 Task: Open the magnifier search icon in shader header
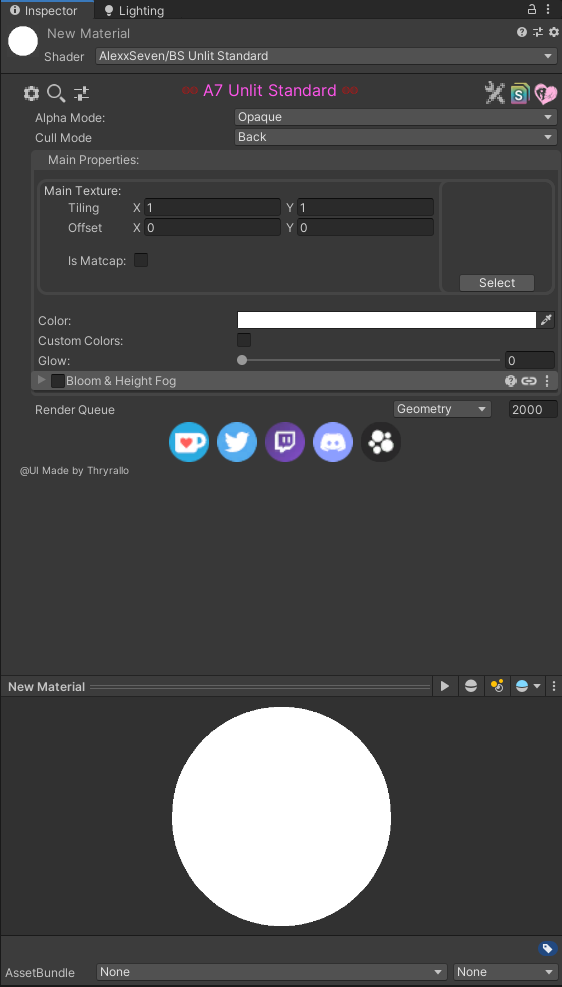56,94
